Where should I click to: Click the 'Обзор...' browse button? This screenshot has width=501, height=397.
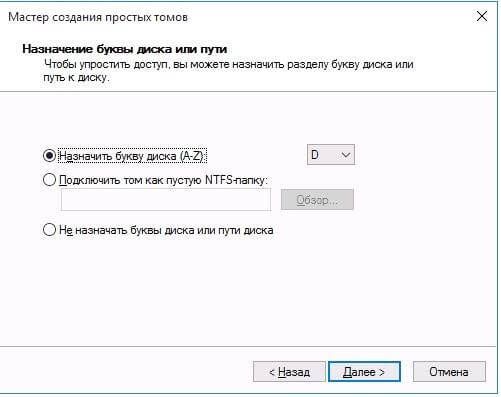point(317,200)
